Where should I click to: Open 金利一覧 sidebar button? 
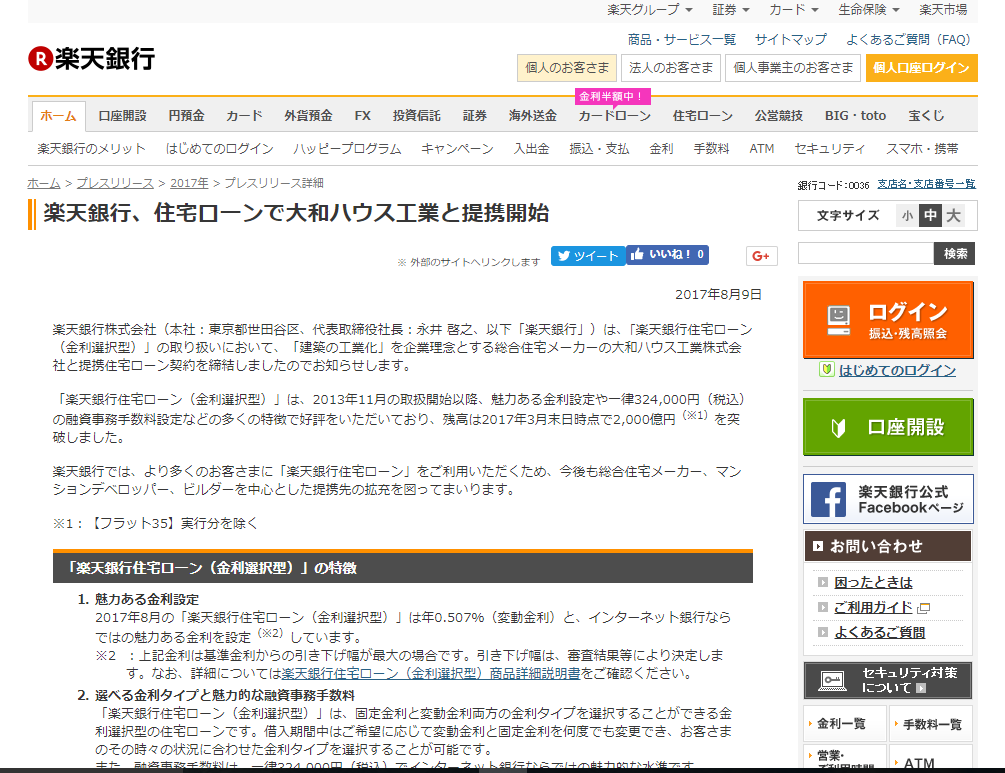coord(845,724)
